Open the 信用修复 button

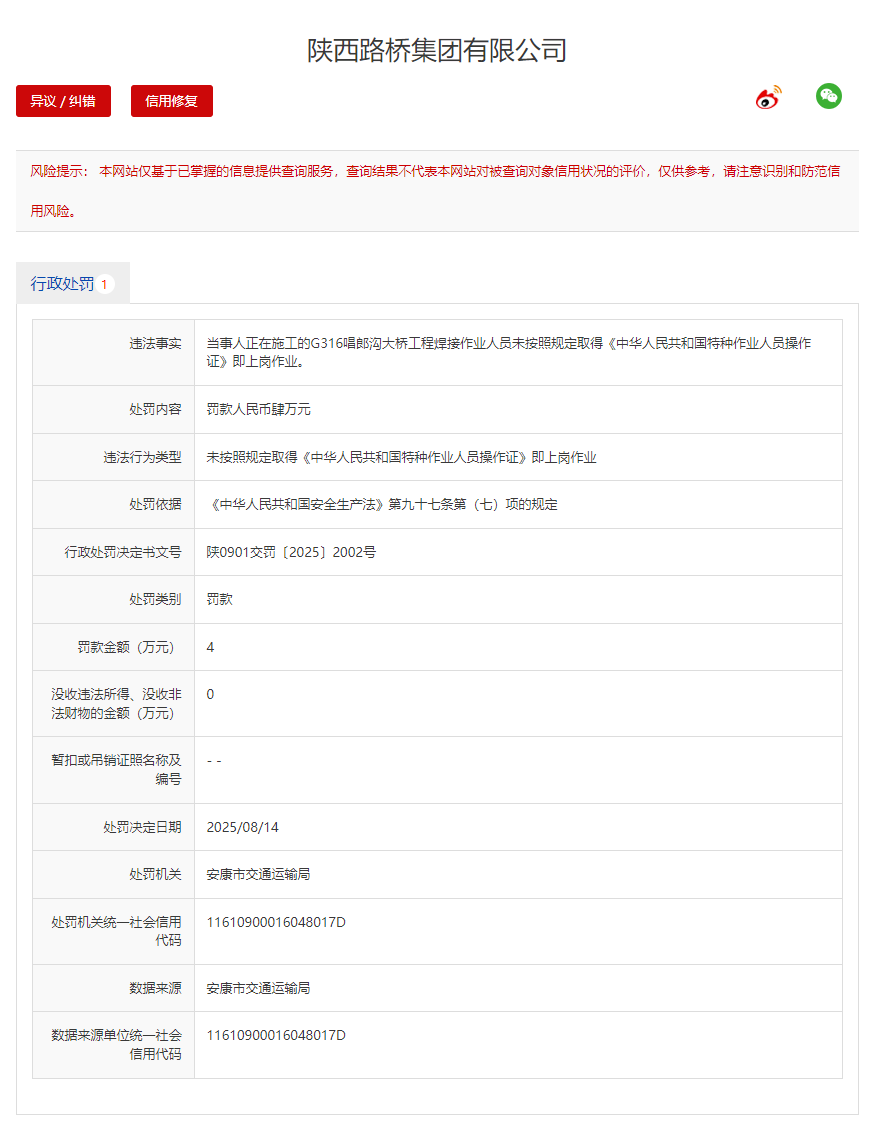click(x=172, y=101)
